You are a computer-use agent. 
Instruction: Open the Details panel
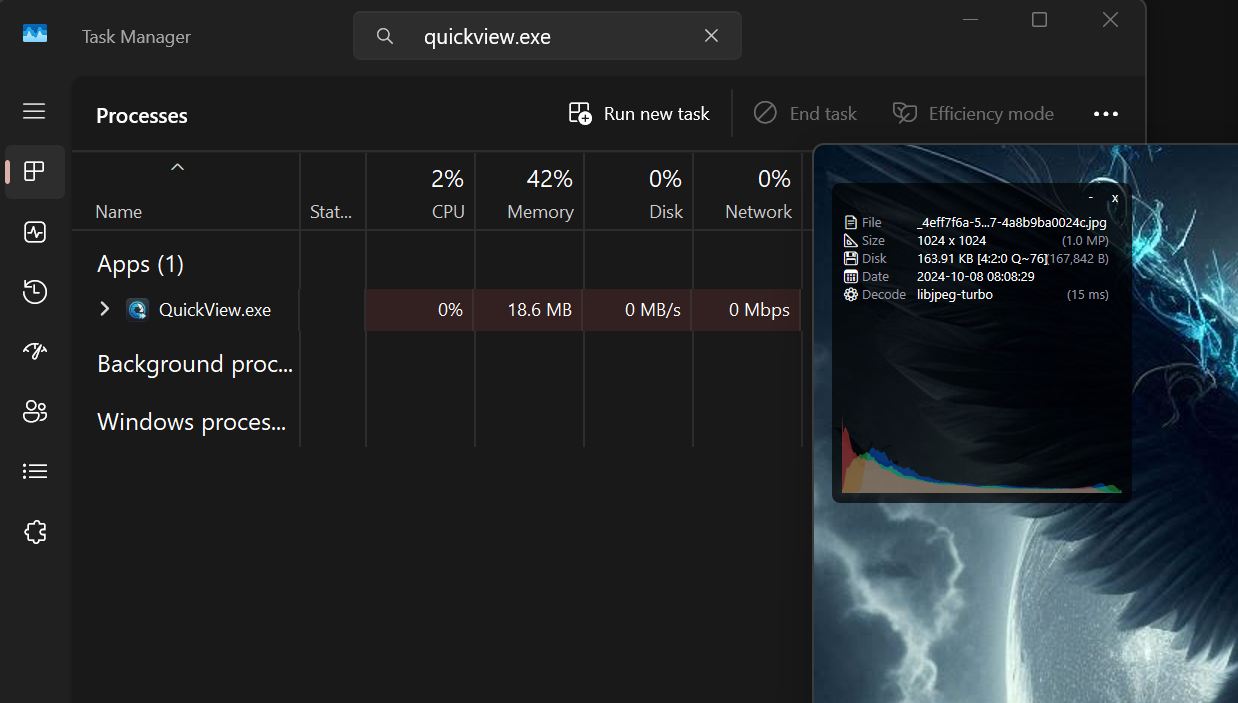[x=34, y=471]
